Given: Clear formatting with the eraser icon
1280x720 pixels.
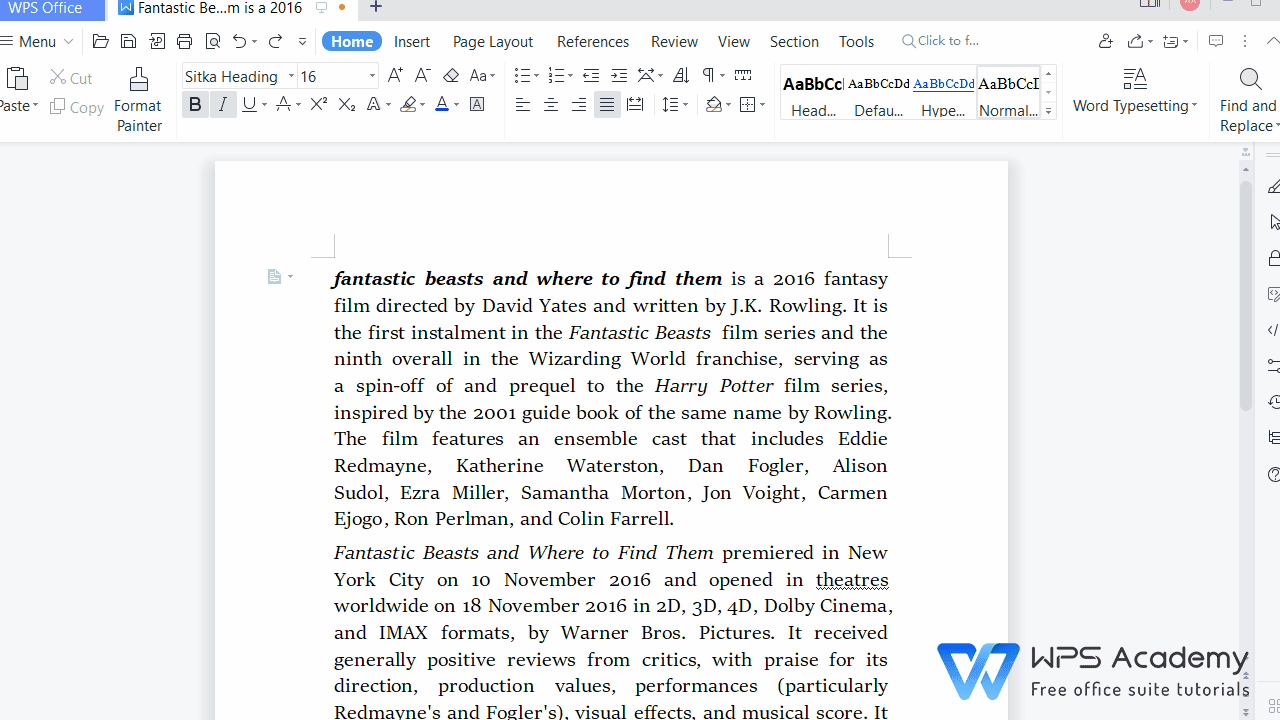Looking at the screenshot, I should pyautogui.click(x=451, y=76).
